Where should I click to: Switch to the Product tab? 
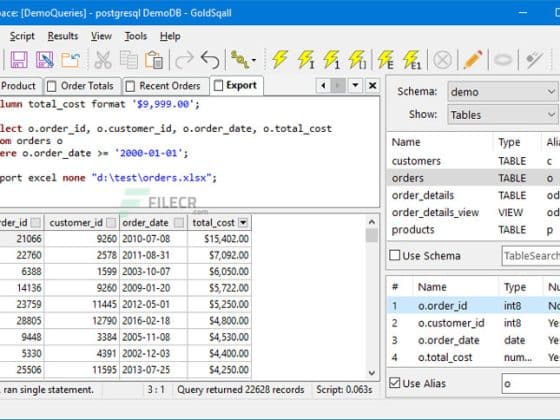coord(20,86)
